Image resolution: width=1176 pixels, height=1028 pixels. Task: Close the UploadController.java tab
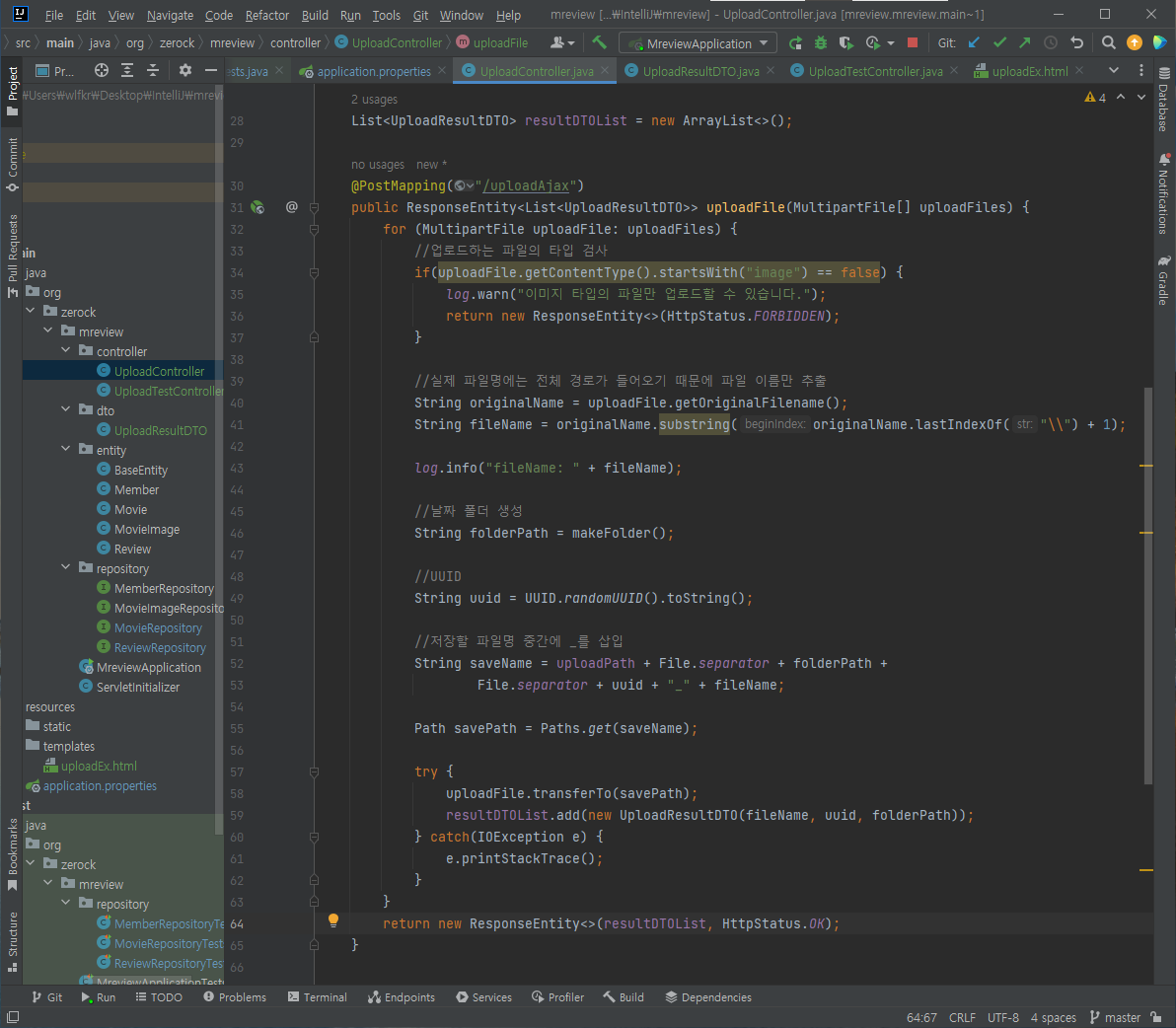[x=605, y=70]
